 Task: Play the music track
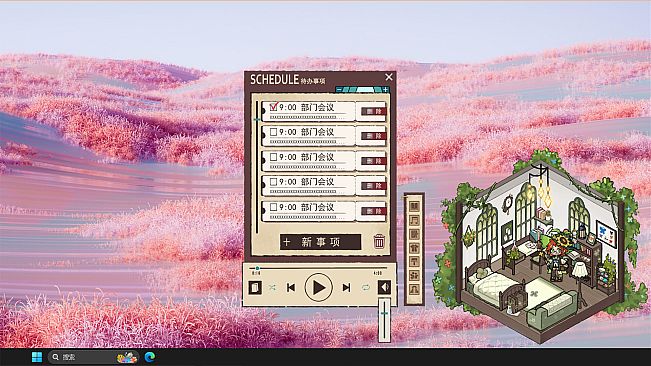(x=318, y=287)
